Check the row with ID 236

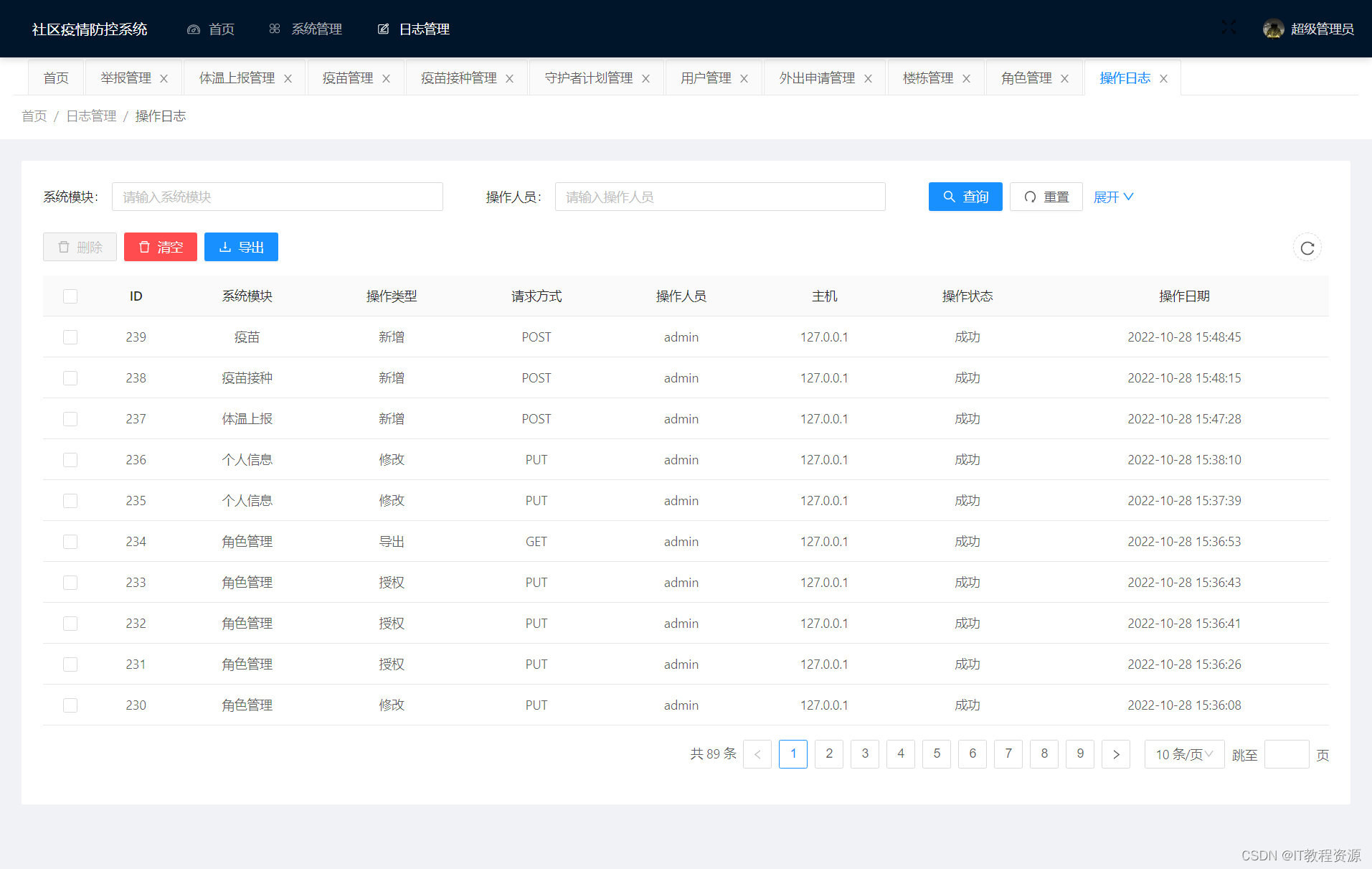[x=70, y=460]
